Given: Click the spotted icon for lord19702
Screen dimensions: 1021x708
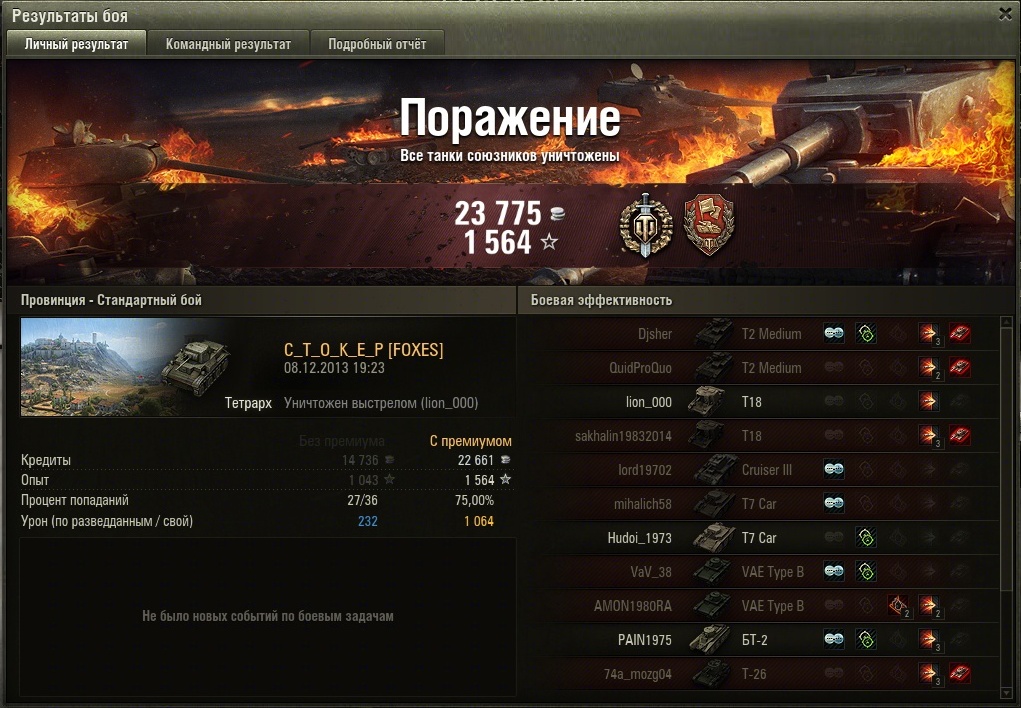Looking at the screenshot, I should point(834,470).
